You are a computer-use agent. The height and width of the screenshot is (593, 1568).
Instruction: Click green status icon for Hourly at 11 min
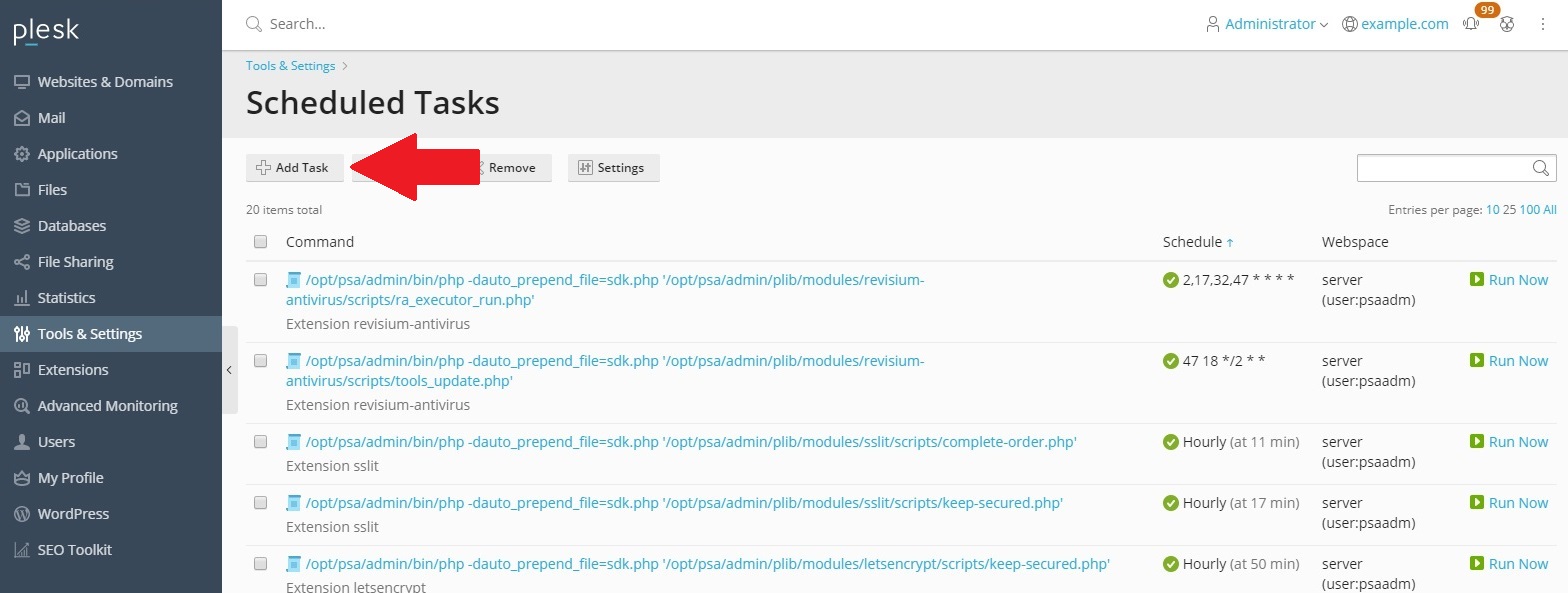[1170, 442]
